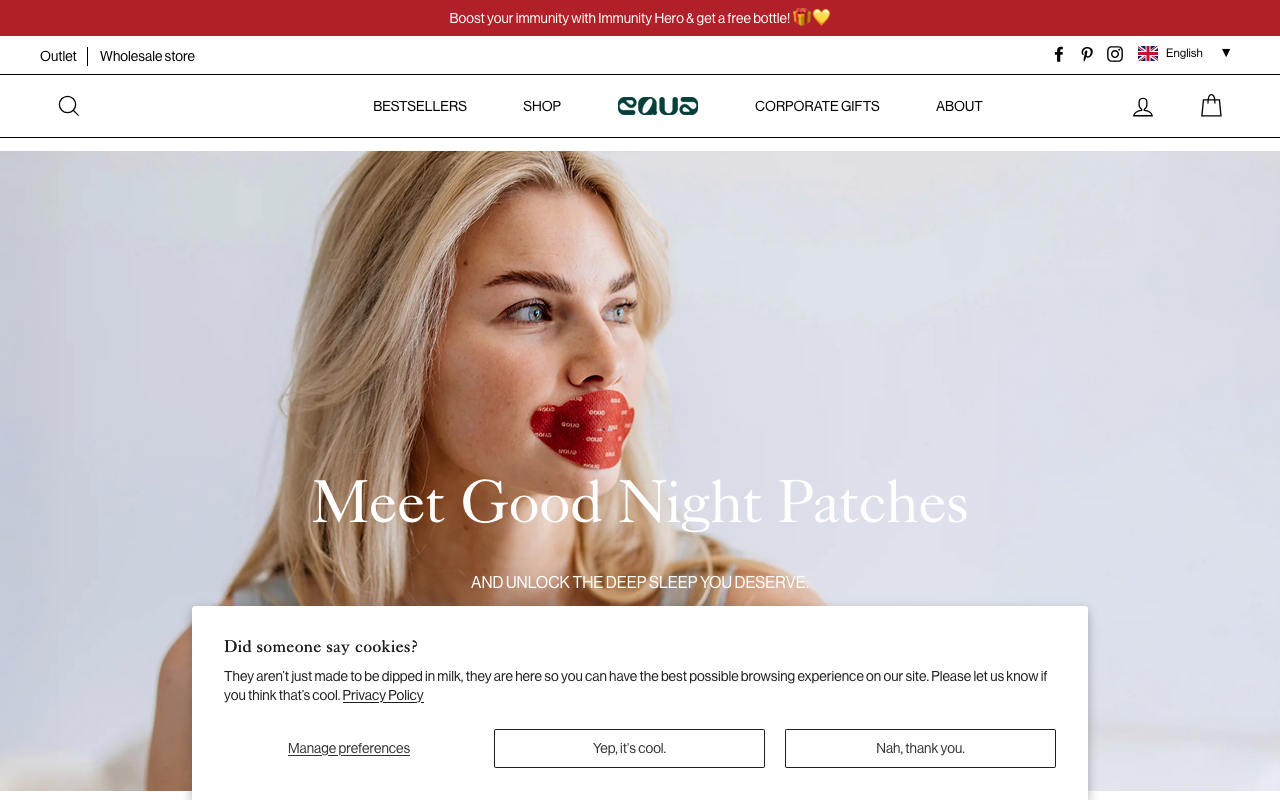Open Manage preferences for cookies

(349, 748)
